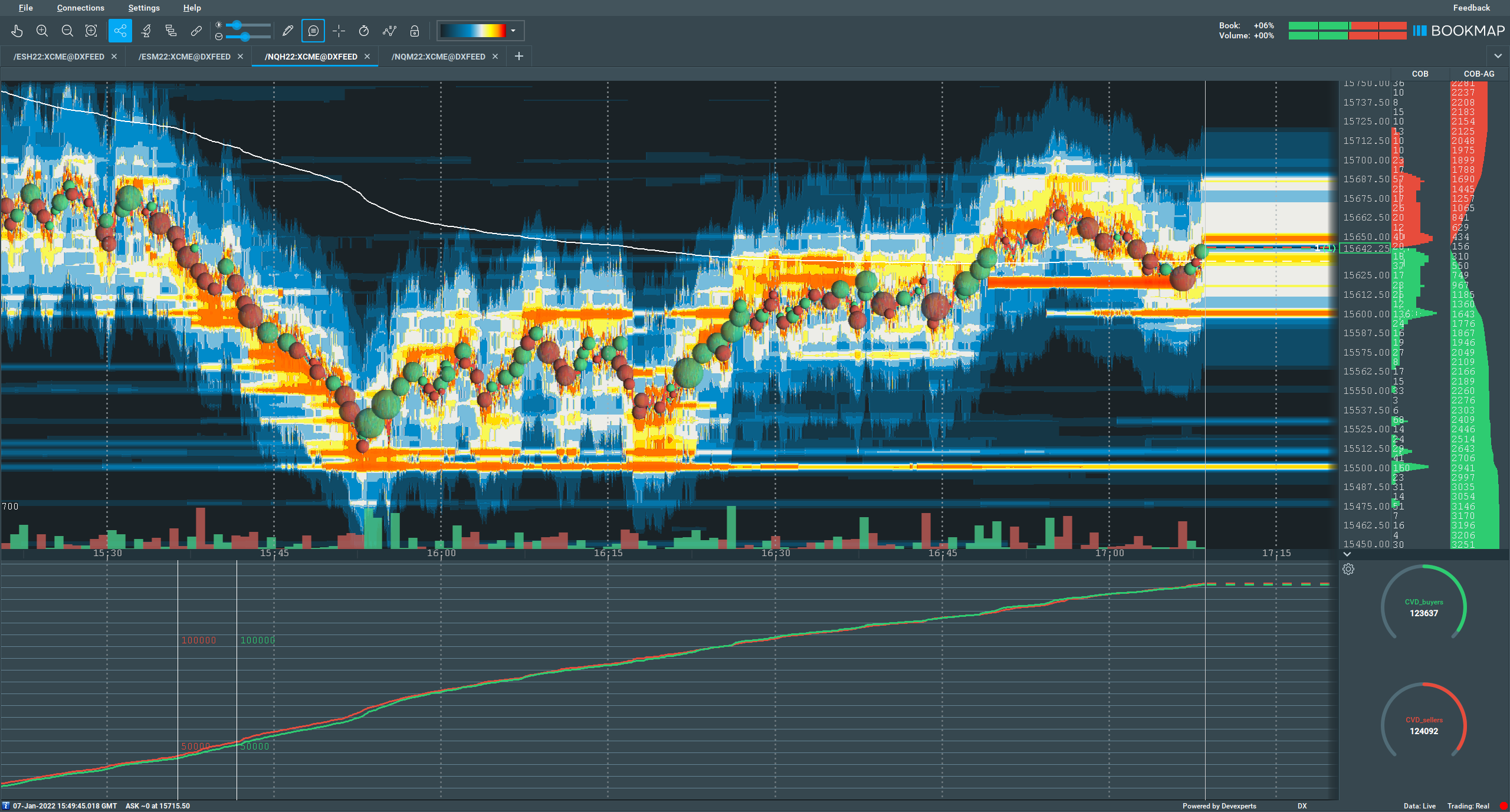Click the stopwatch timer icon

[x=364, y=31]
